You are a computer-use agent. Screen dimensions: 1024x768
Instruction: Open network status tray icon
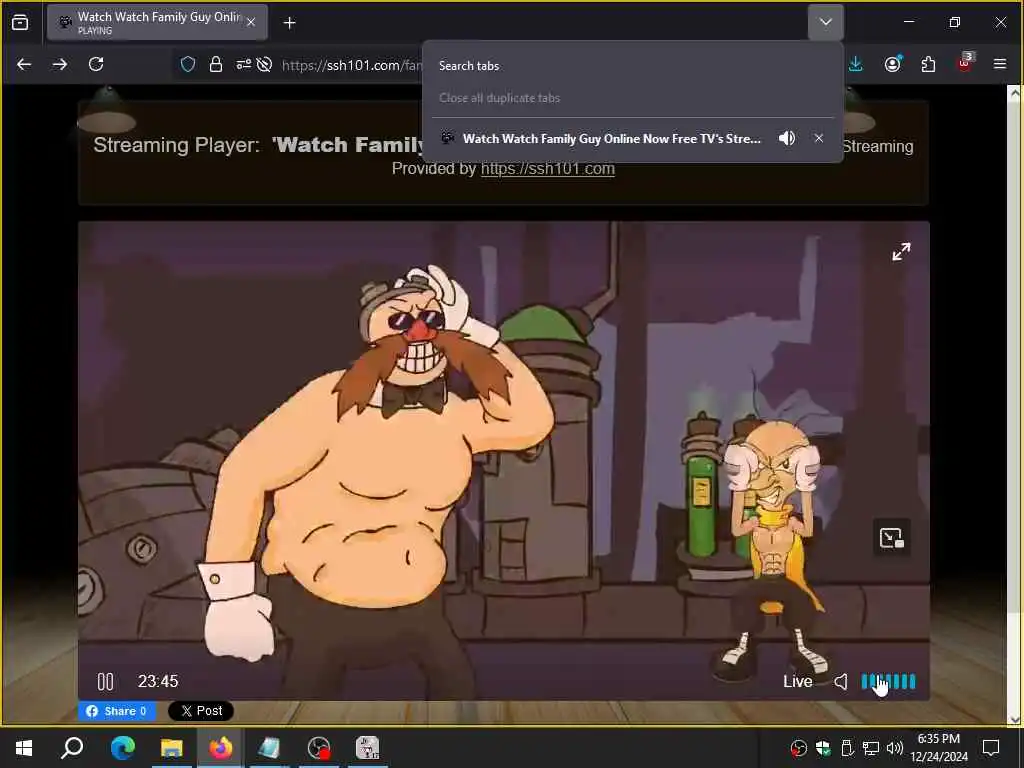point(871,748)
